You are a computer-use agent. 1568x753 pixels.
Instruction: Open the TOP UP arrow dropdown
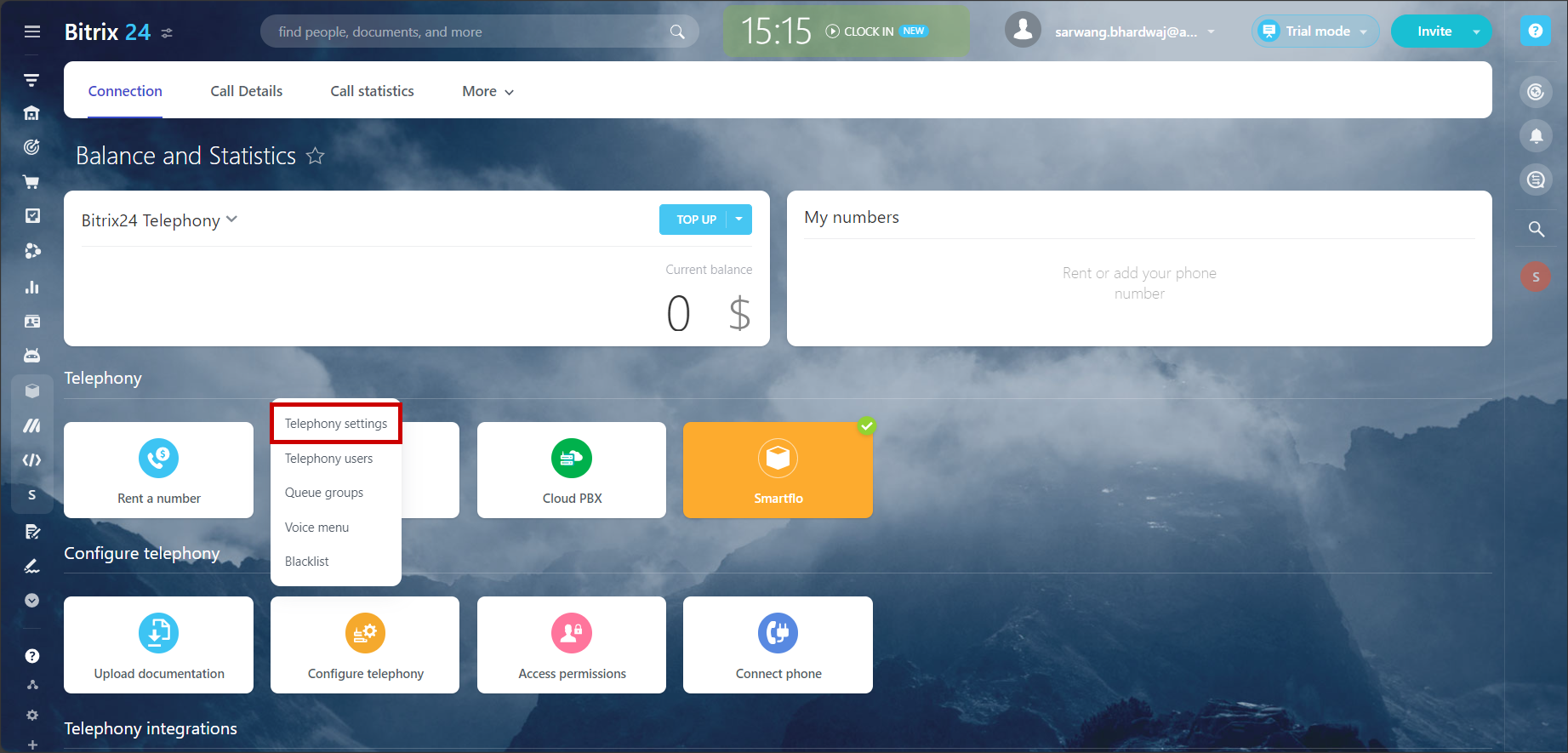739,220
